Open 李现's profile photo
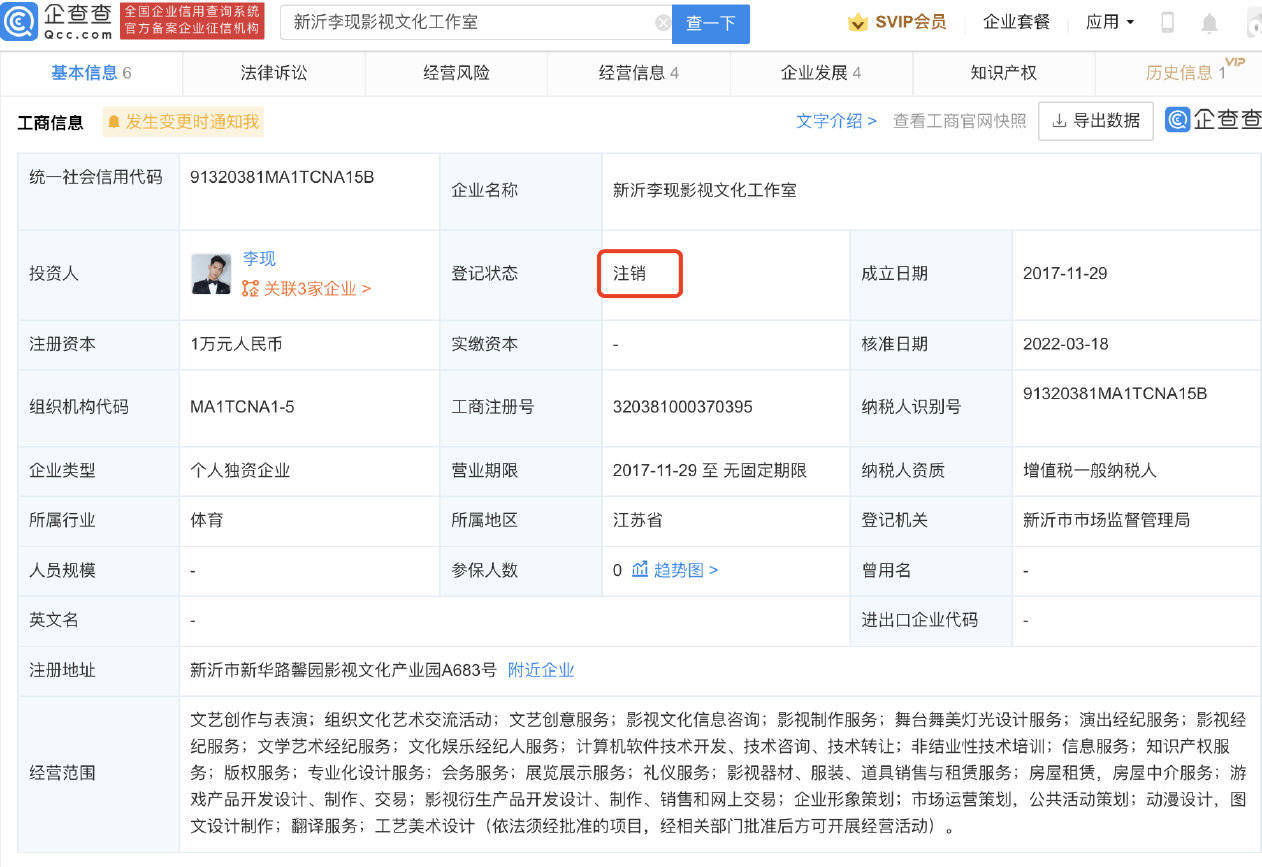Screen dimensions: 1262x867 click(211, 274)
